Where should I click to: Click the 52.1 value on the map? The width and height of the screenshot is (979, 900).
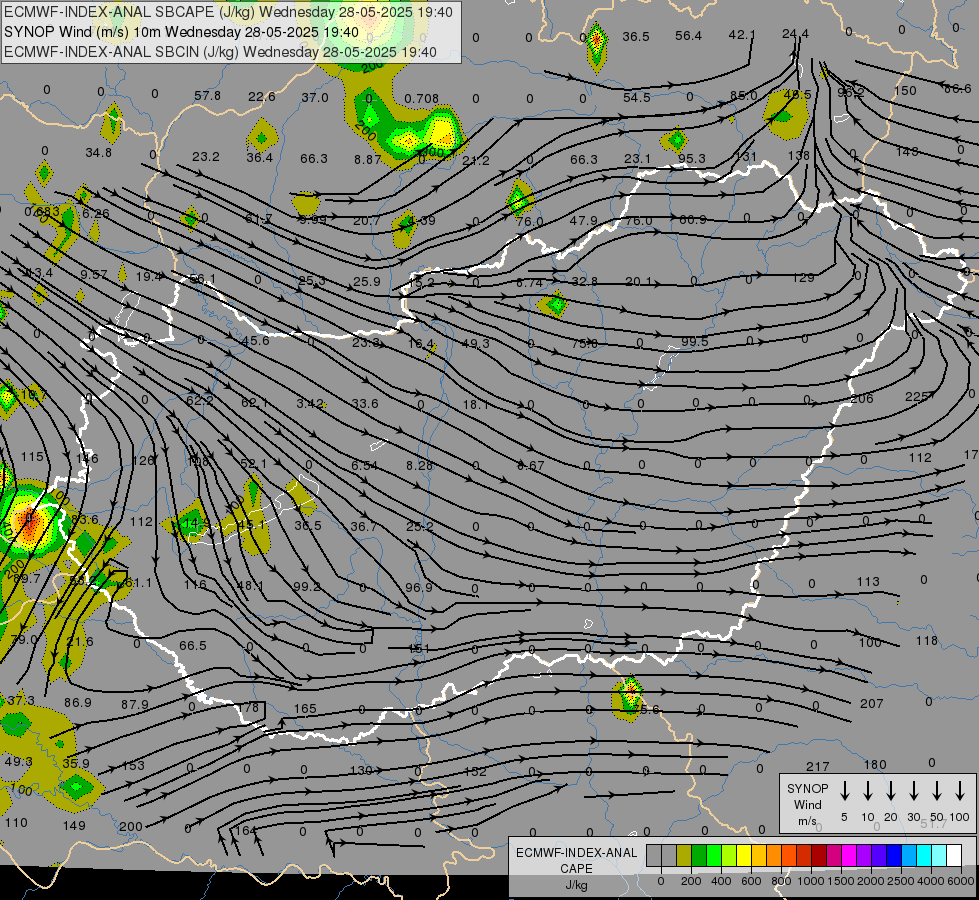pyautogui.click(x=253, y=463)
